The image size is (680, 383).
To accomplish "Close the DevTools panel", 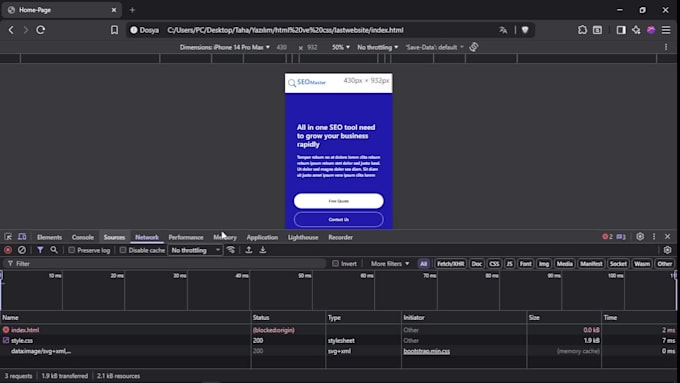I will point(667,237).
